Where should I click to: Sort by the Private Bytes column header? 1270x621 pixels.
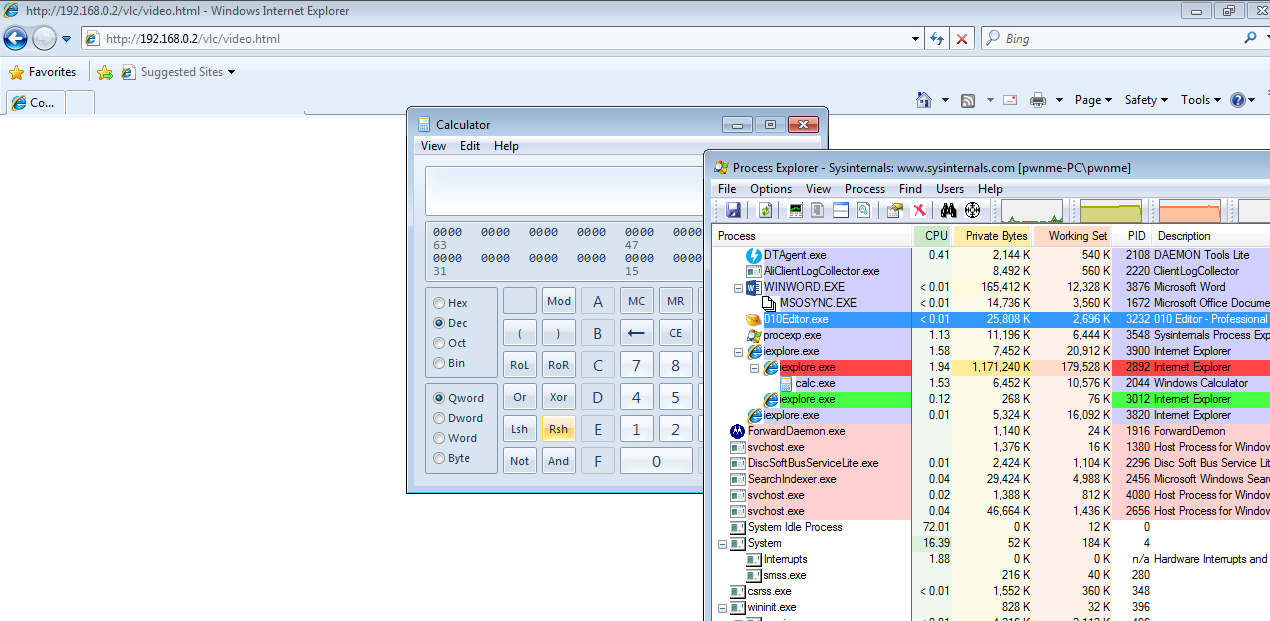[x=991, y=236]
